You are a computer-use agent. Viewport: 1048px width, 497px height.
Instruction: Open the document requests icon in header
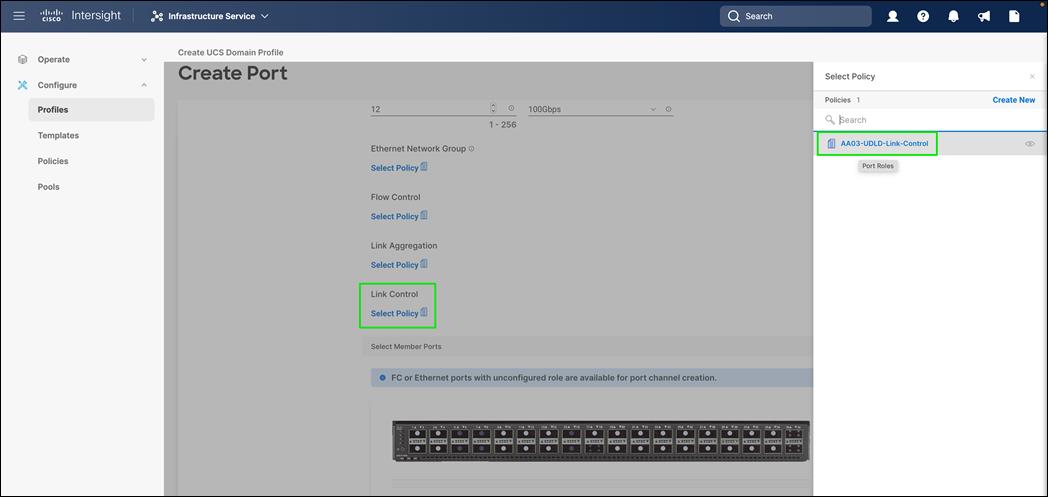click(x=1015, y=17)
